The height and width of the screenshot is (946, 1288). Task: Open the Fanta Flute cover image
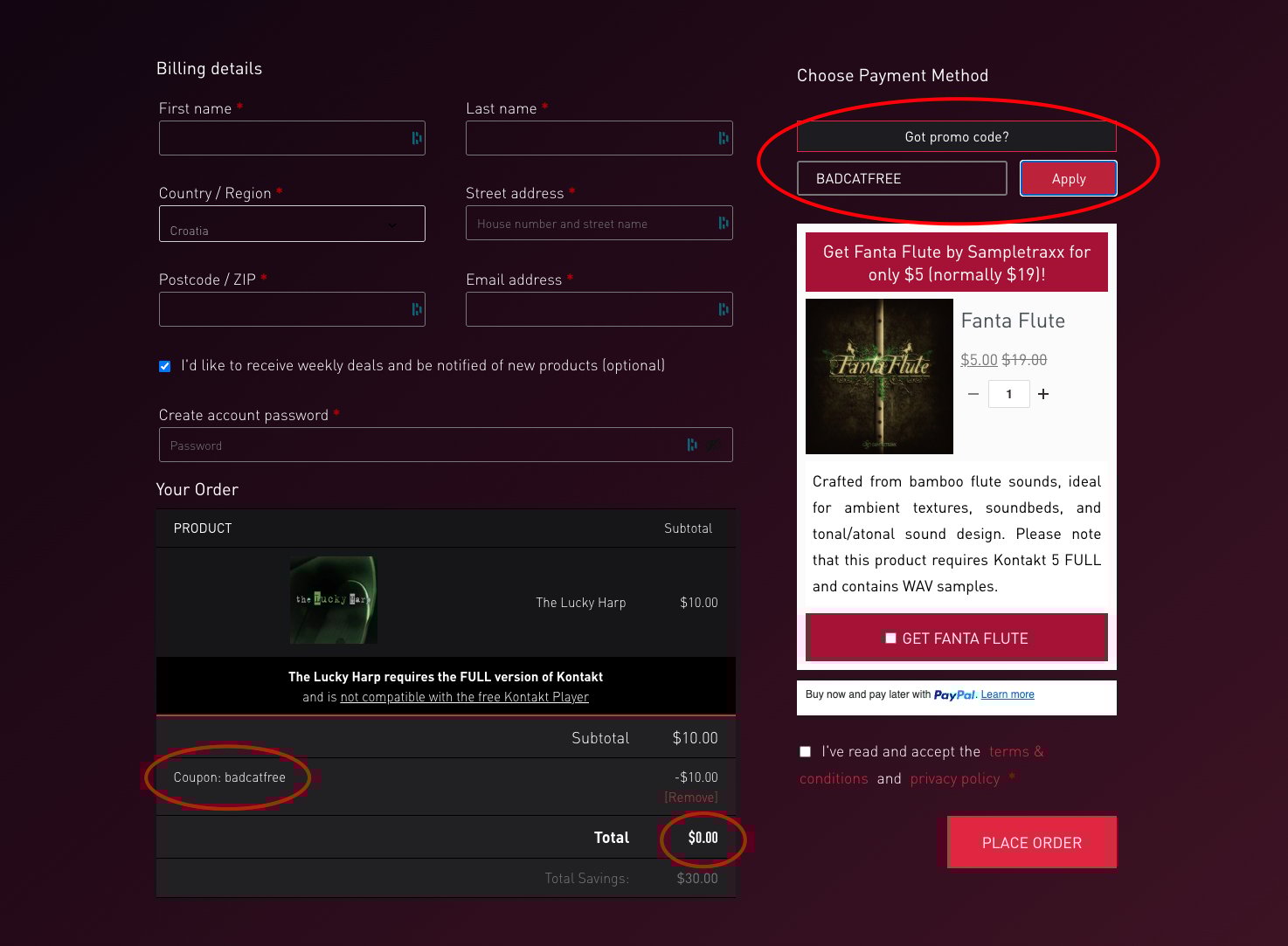click(879, 376)
